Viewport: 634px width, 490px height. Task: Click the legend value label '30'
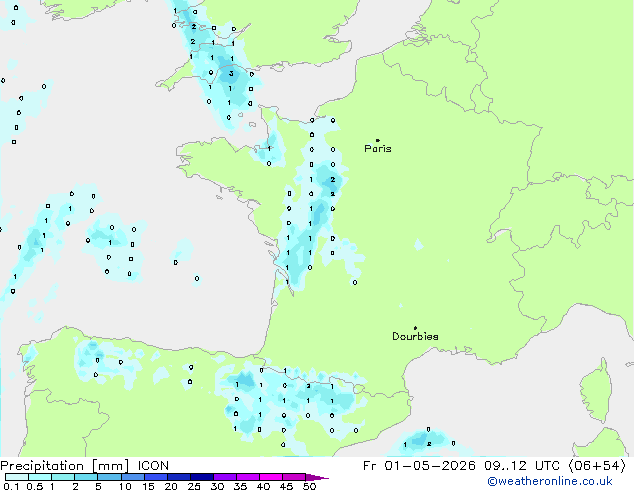tap(217, 486)
